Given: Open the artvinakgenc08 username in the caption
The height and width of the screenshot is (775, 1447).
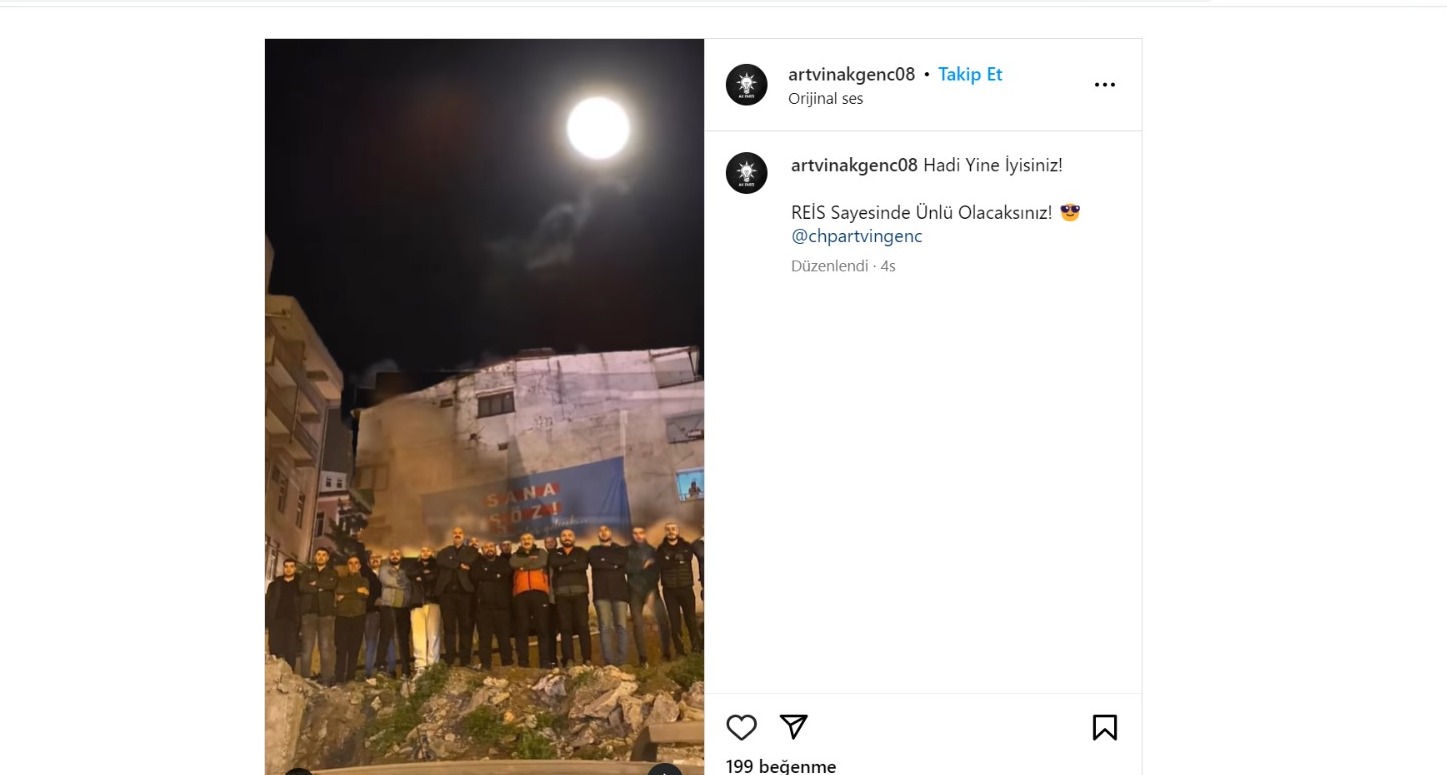Looking at the screenshot, I should point(854,165).
